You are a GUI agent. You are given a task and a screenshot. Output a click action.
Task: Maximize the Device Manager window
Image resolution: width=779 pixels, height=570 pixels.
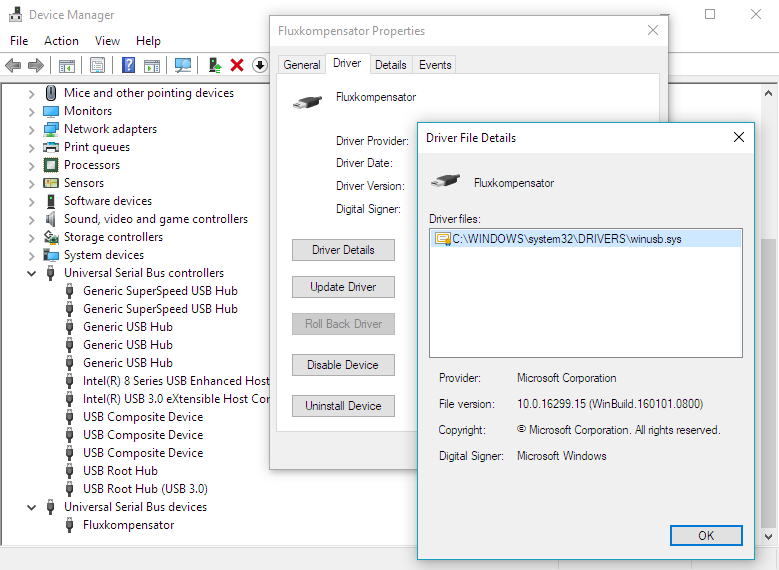point(710,14)
